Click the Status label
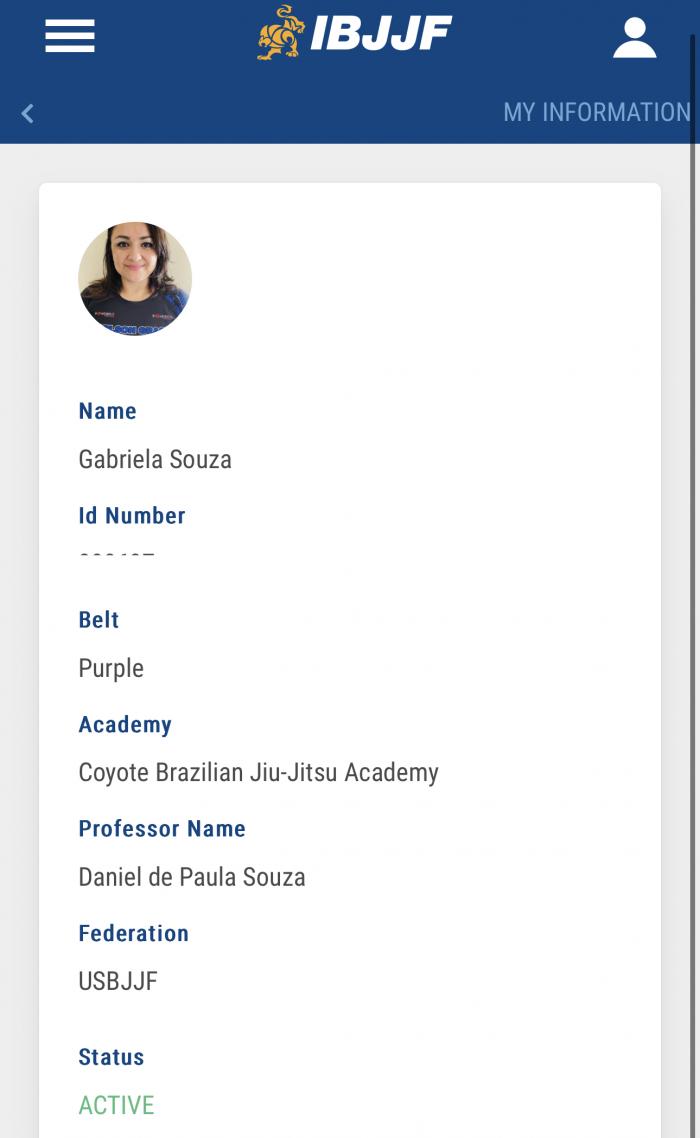700x1138 pixels. tap(111, 1058)
